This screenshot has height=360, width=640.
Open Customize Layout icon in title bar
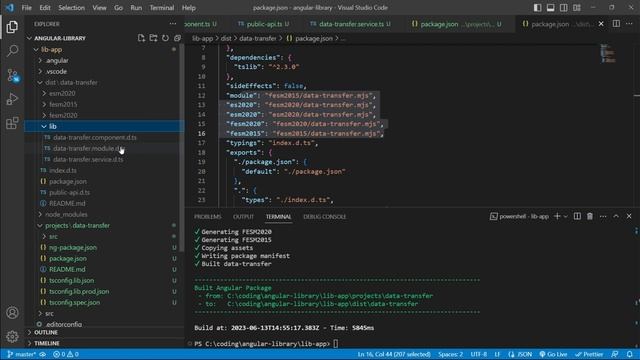[x=577, y=8]
